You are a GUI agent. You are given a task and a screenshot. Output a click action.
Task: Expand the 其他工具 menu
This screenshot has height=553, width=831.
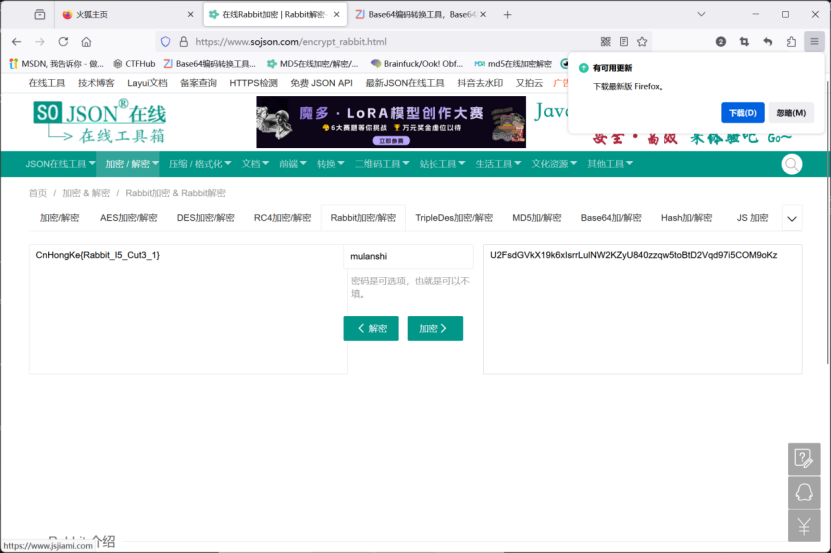609,164
